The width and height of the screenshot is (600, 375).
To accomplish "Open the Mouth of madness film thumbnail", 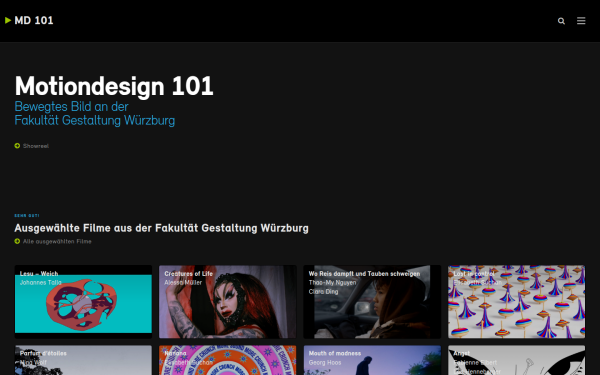I will pyautogui.click(x=372, y=360).
